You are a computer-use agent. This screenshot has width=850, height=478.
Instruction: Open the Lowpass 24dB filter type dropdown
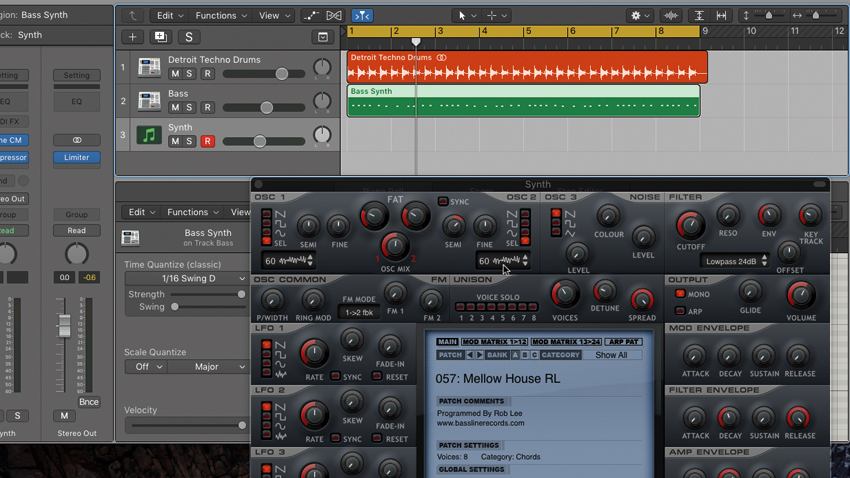tap(735, 261)
